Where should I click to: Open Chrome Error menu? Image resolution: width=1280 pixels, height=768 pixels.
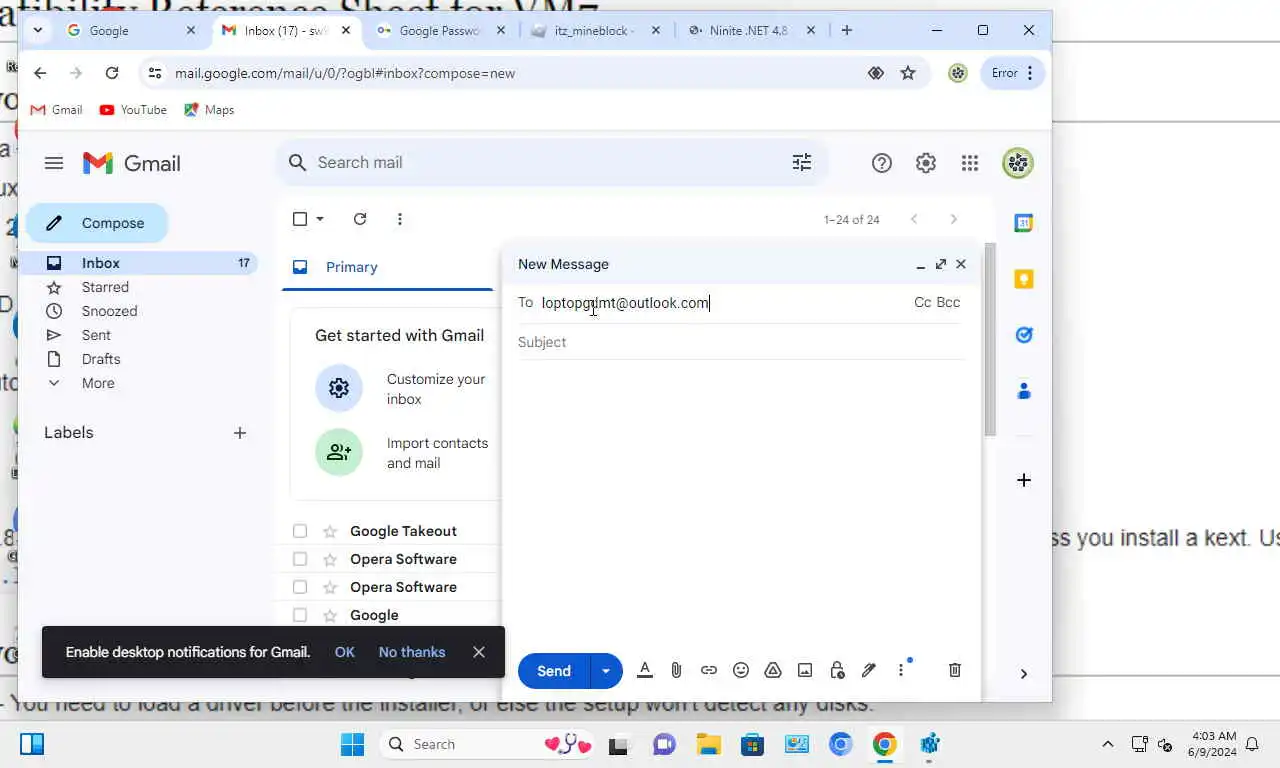(x=1013, y=73)
